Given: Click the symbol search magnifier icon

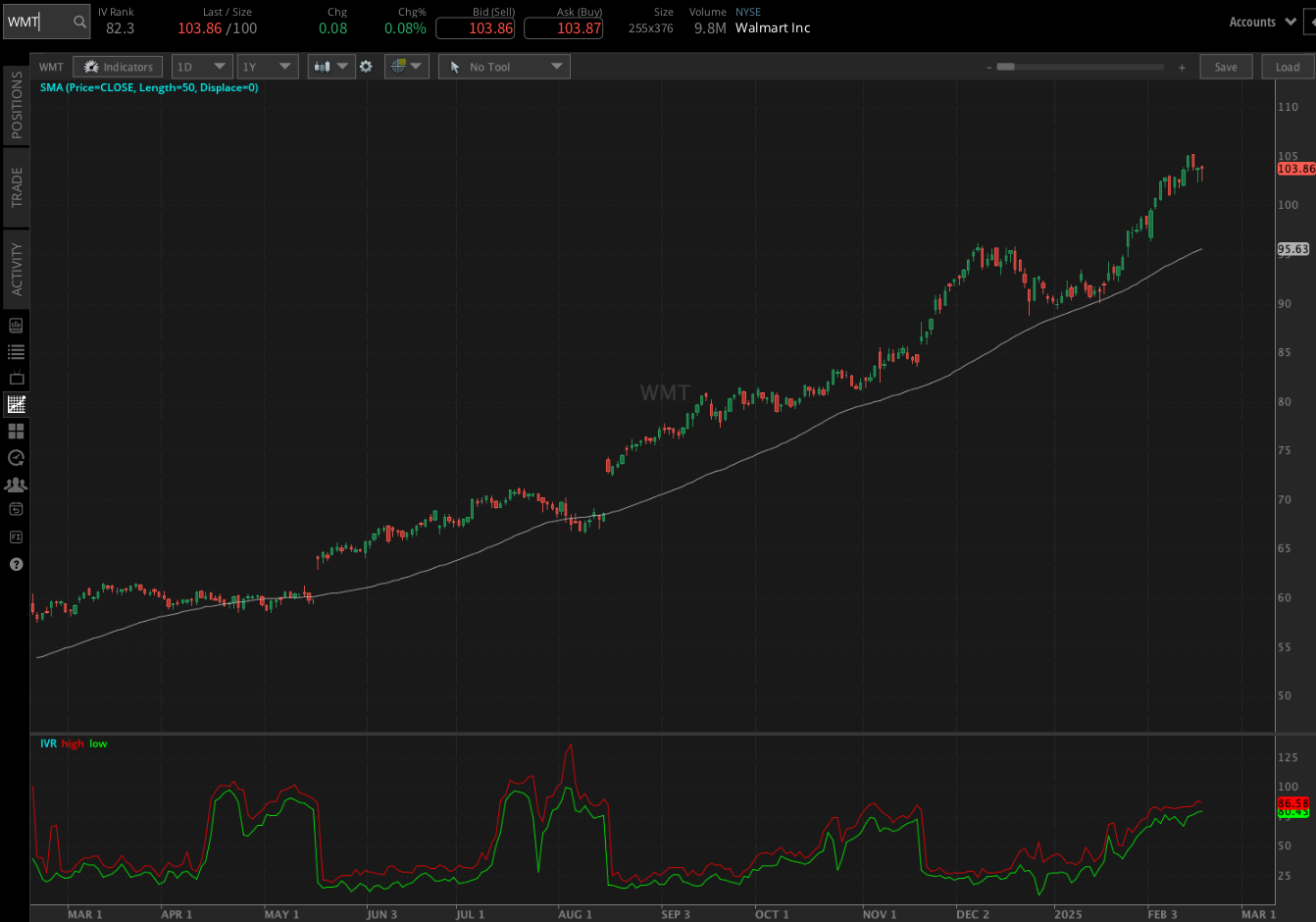Looking at the screenshot, I should [79, 22].
